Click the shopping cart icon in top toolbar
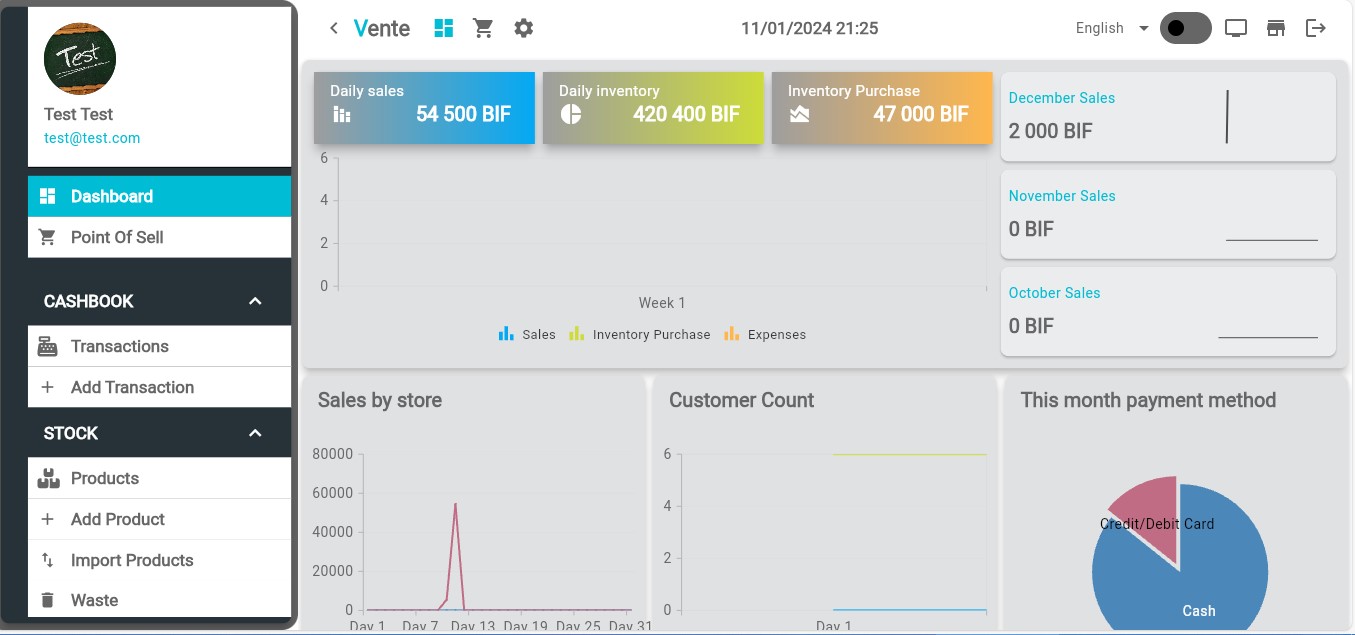Screen dimensions: 1355x635 (x=483, y=28)
